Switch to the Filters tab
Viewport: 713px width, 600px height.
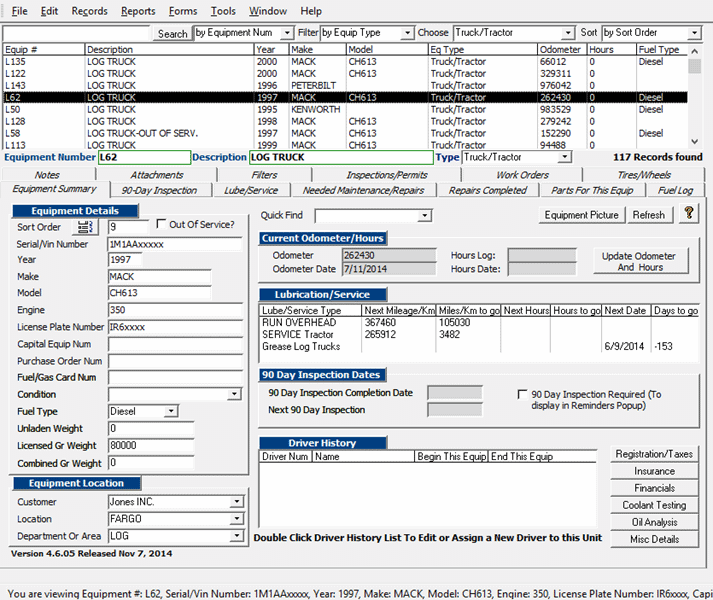click(x=264, y=175)
